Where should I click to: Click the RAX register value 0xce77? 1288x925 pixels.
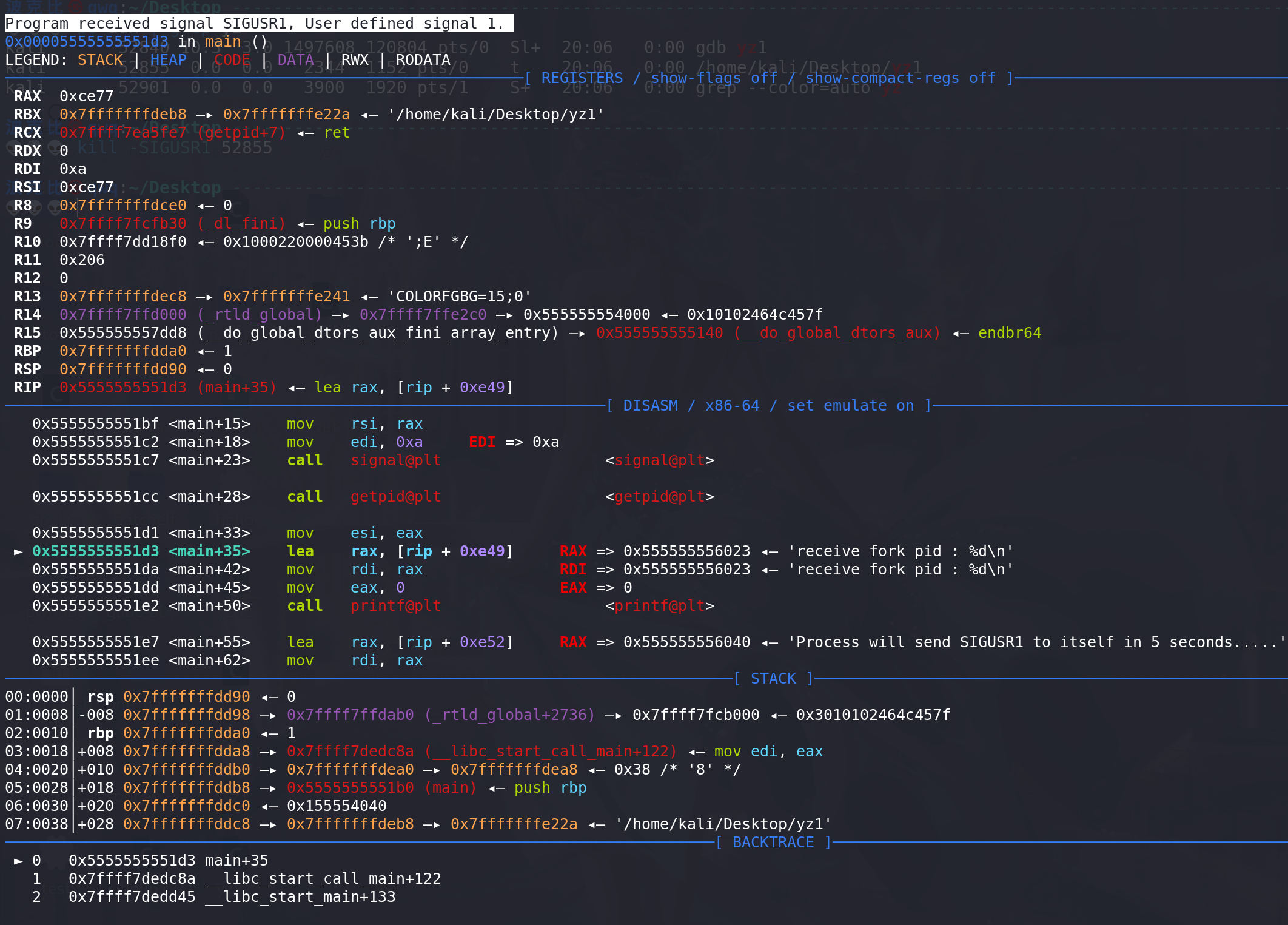coord(87,96)
